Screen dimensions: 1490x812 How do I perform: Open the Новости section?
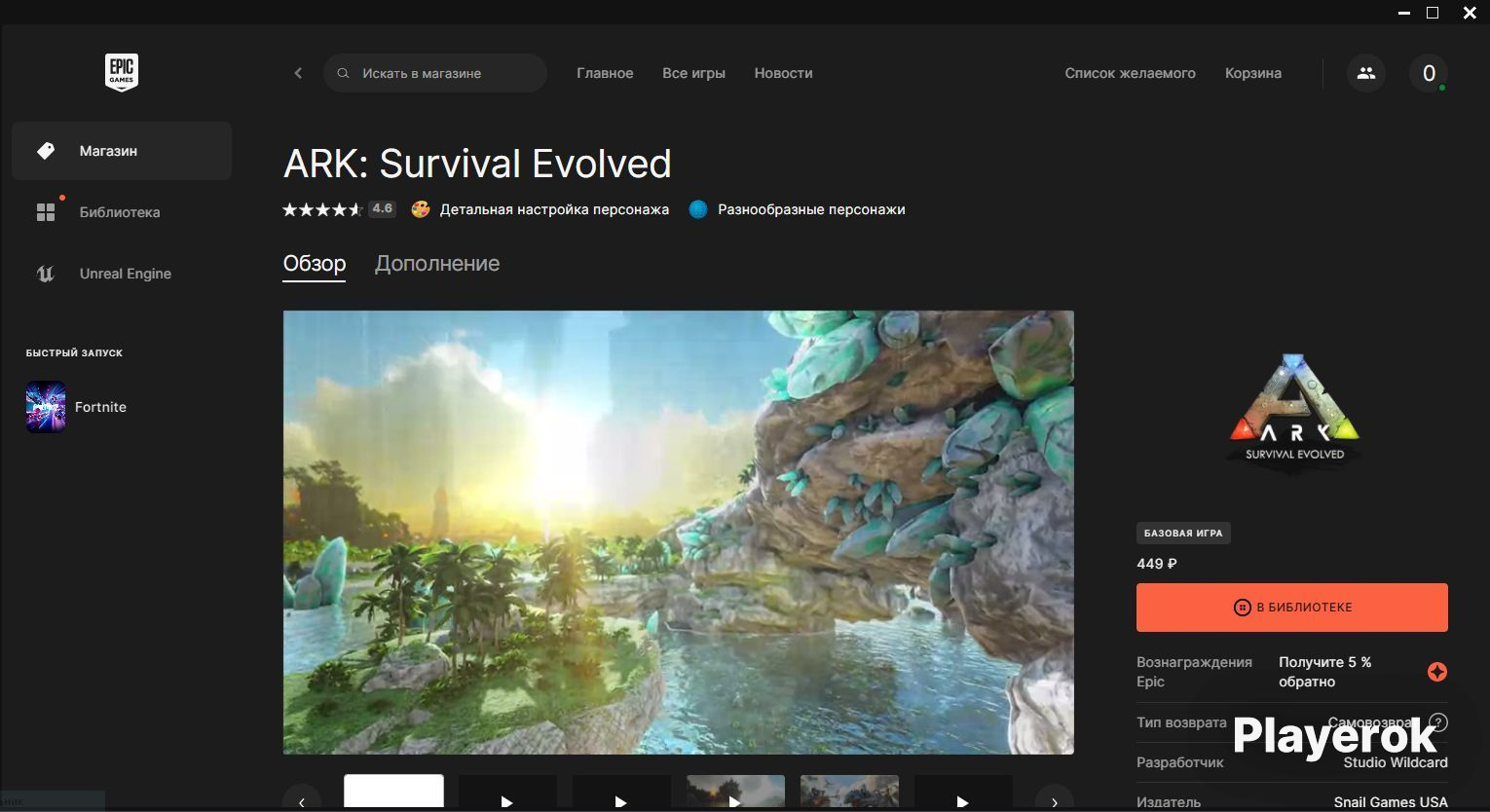[783, 73]
